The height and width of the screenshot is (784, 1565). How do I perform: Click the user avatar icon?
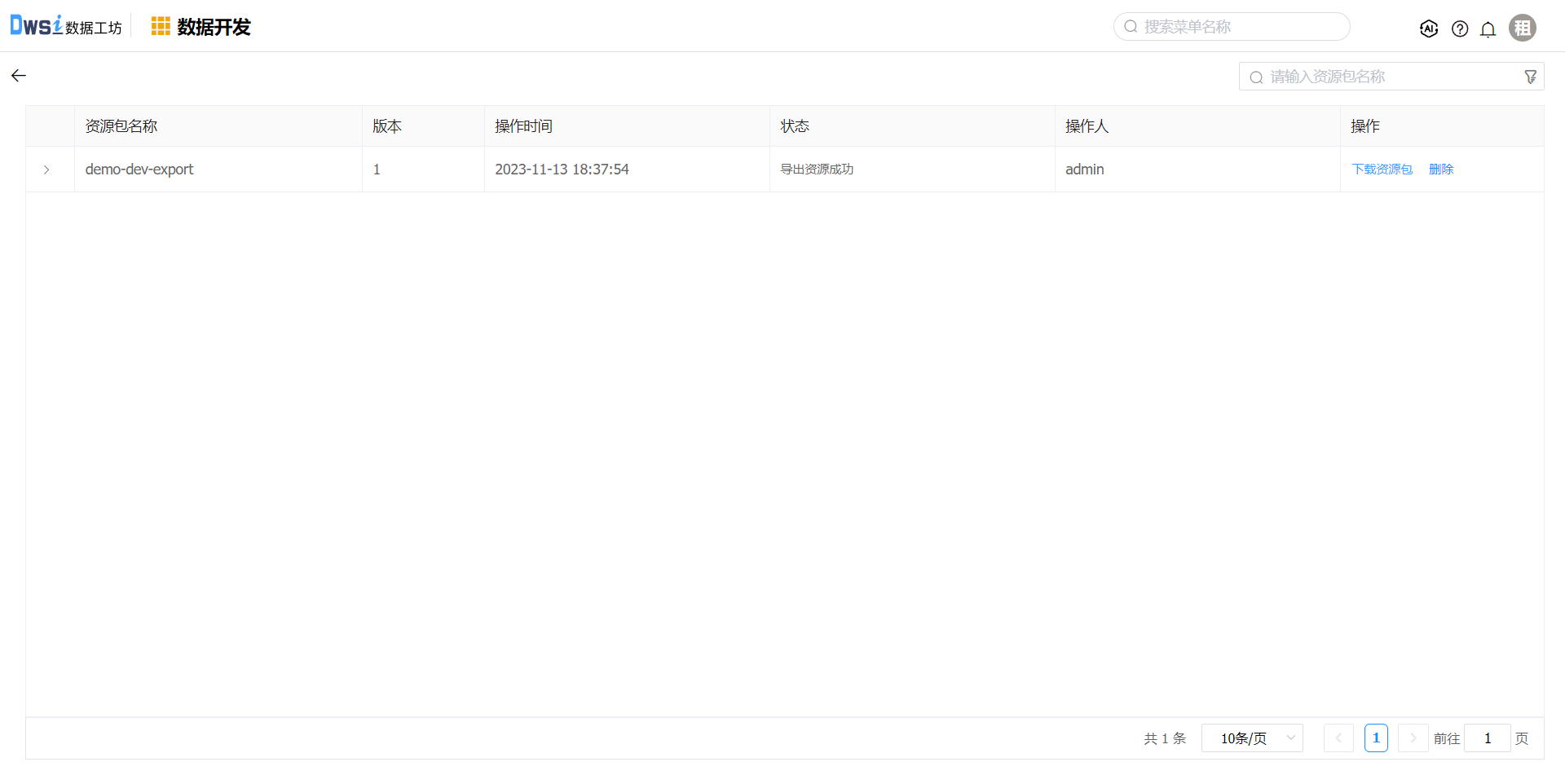pyautogui.click(x=1522, y=28)
